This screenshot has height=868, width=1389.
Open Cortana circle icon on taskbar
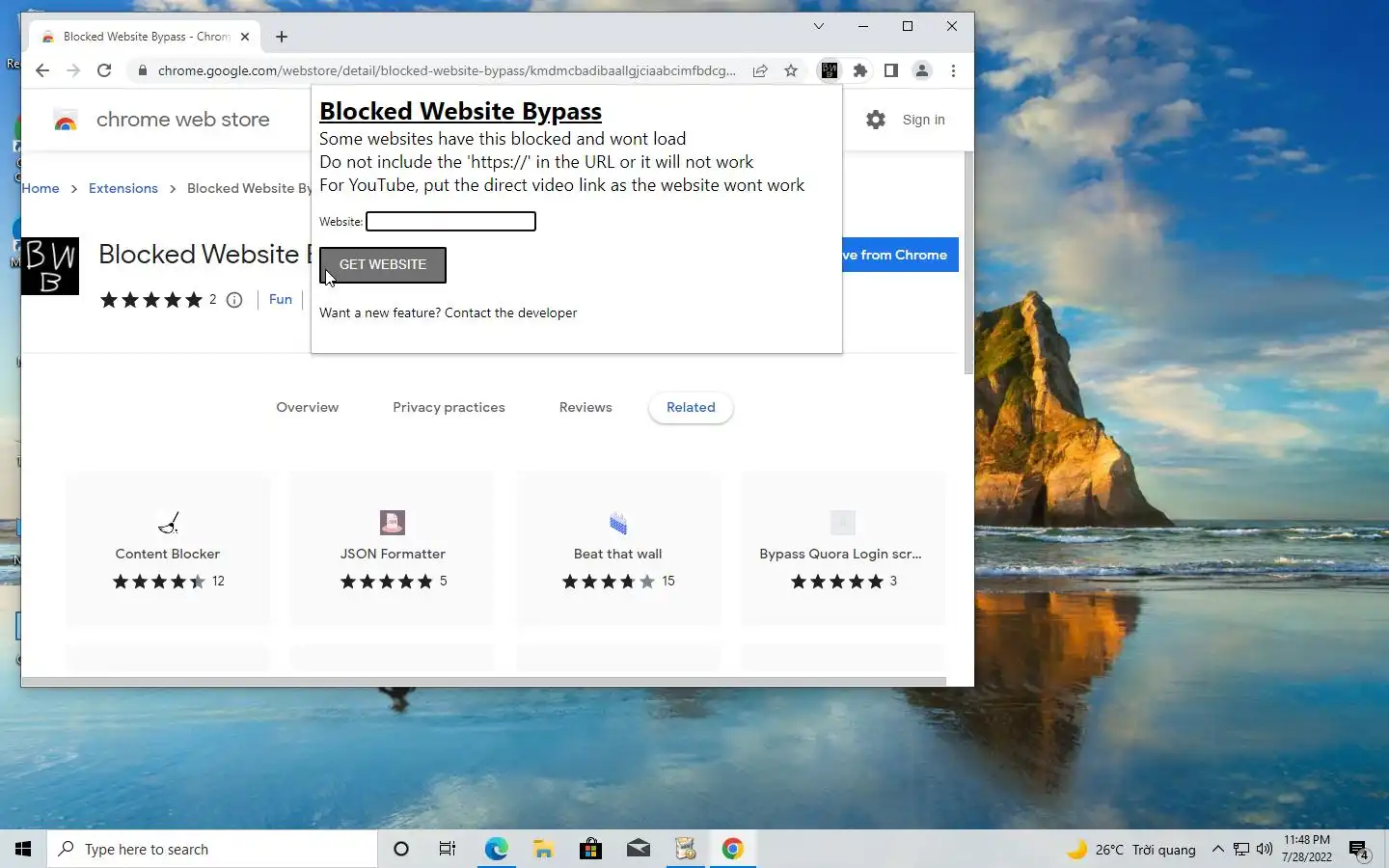[x=401, y=849]
